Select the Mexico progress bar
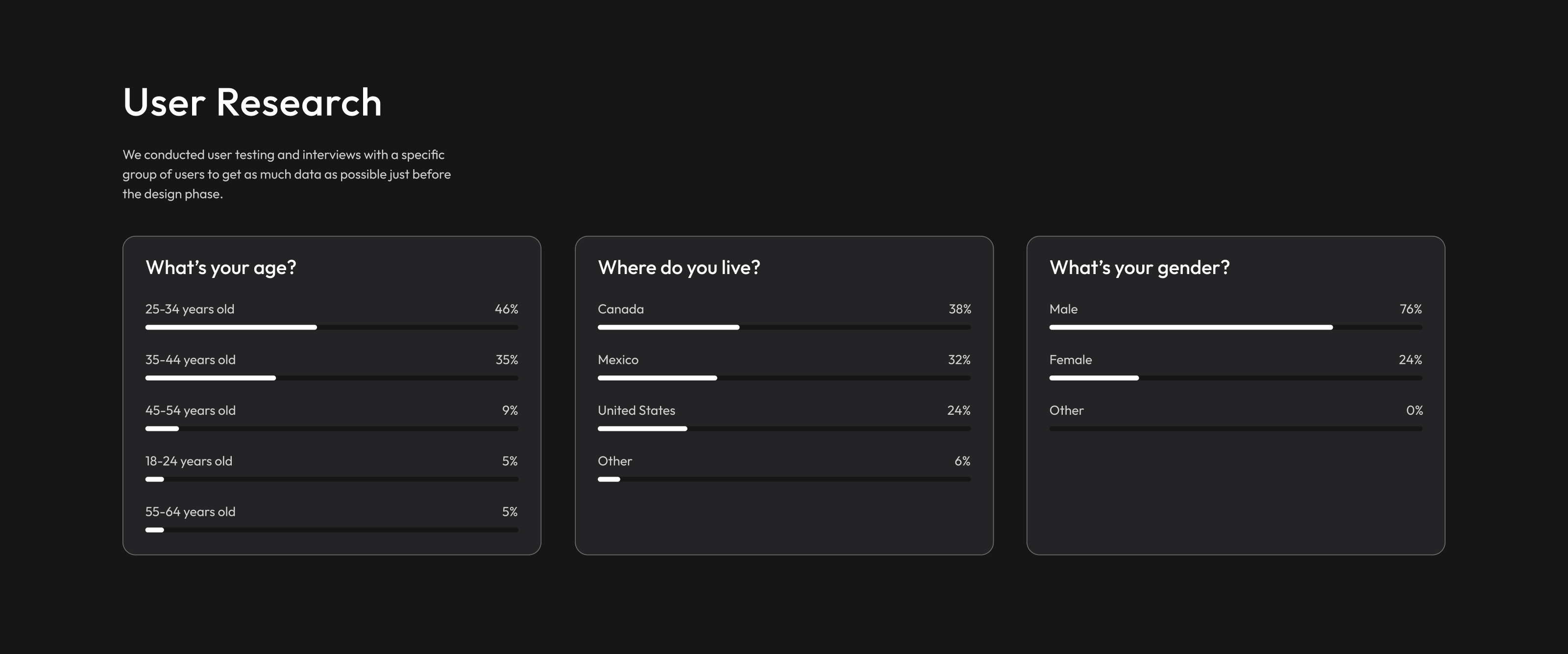Image resolution: width=1568 pixels, height=654 pixels. tap(784, 378)
